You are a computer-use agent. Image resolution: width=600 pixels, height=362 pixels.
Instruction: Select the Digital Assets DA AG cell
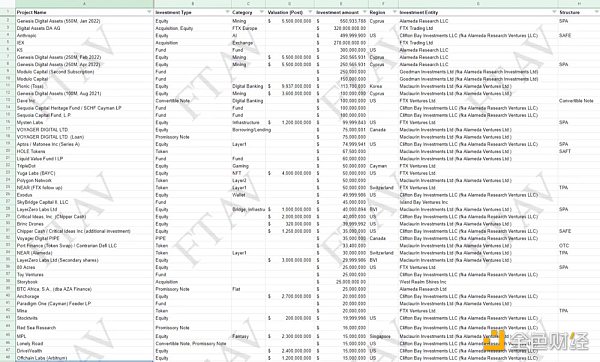click(x=85, y=28)
